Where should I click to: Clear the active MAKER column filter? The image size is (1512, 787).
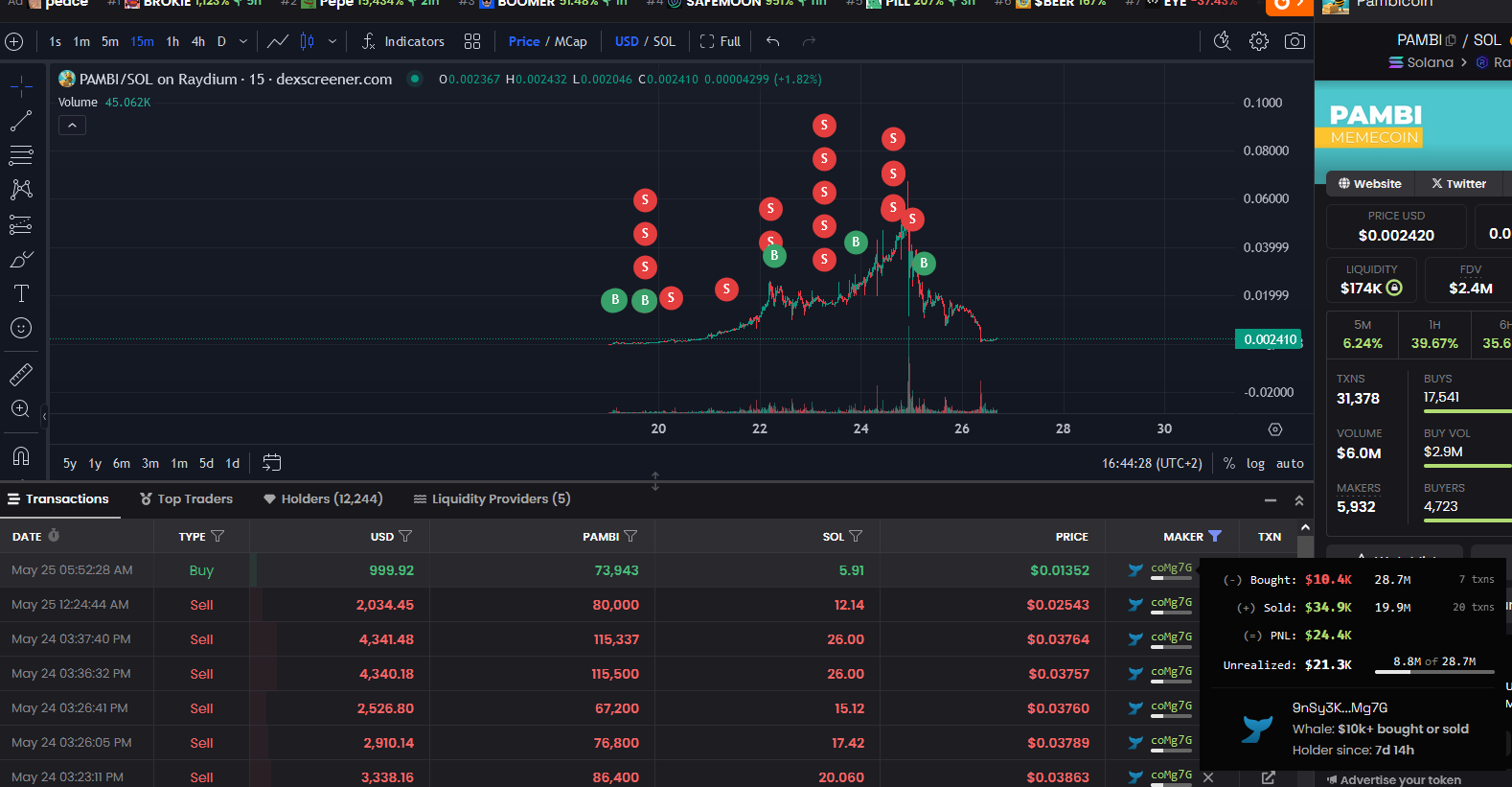1215,536
